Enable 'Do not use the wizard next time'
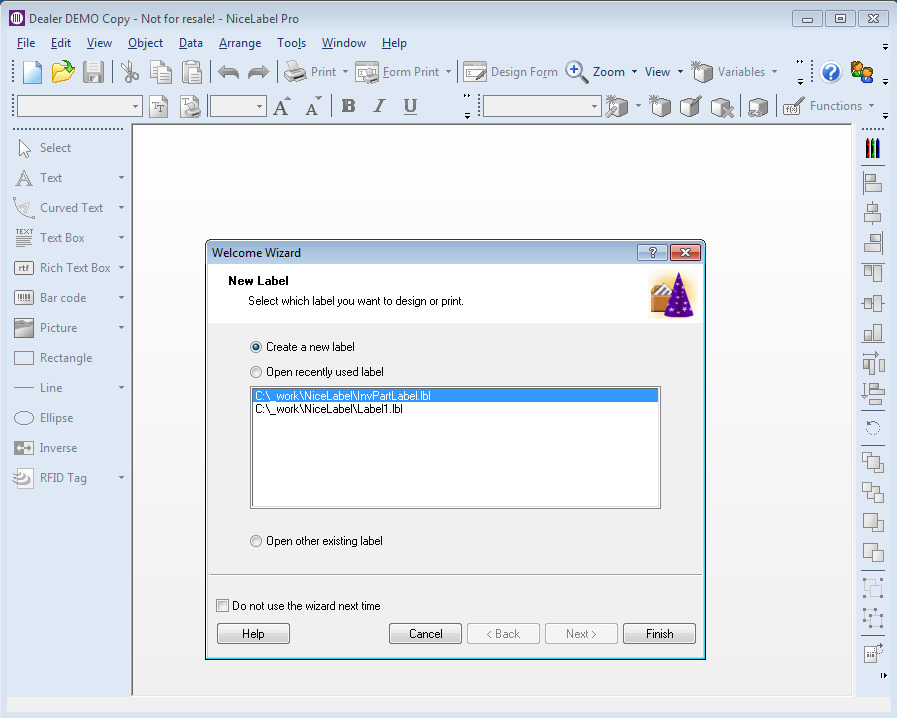 pyautogui.click(x=223, y=606)
